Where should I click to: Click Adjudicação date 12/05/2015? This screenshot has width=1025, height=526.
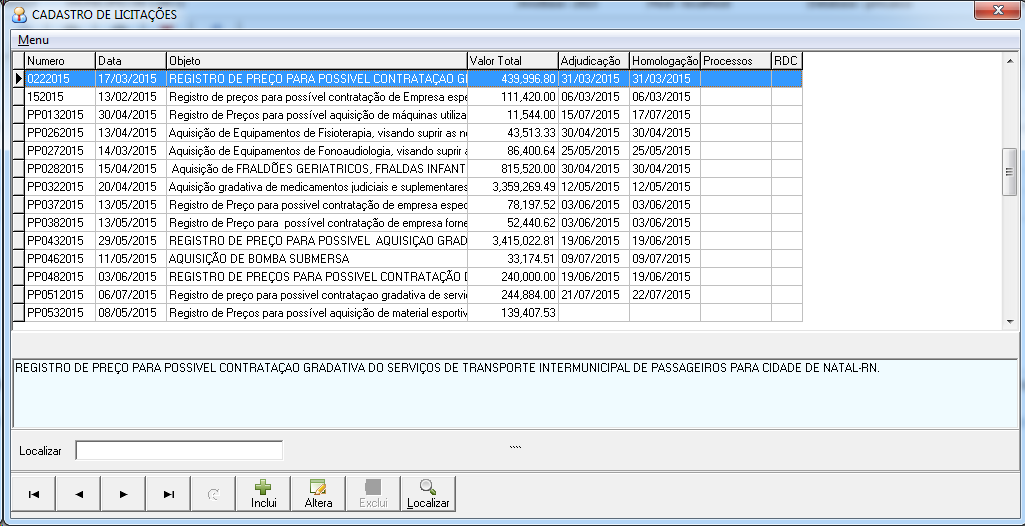coord(594,187)
